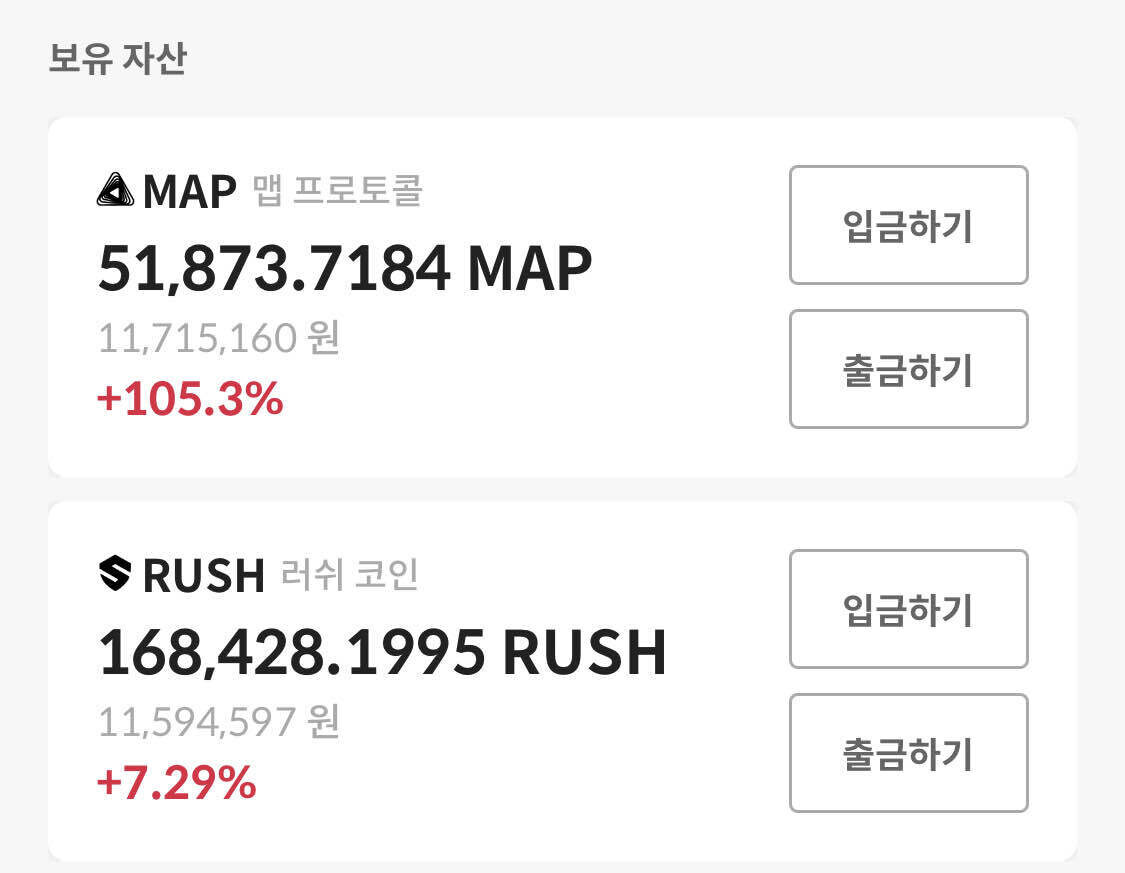Click the MAP Protocol triangle logo icon

(116, 190)
